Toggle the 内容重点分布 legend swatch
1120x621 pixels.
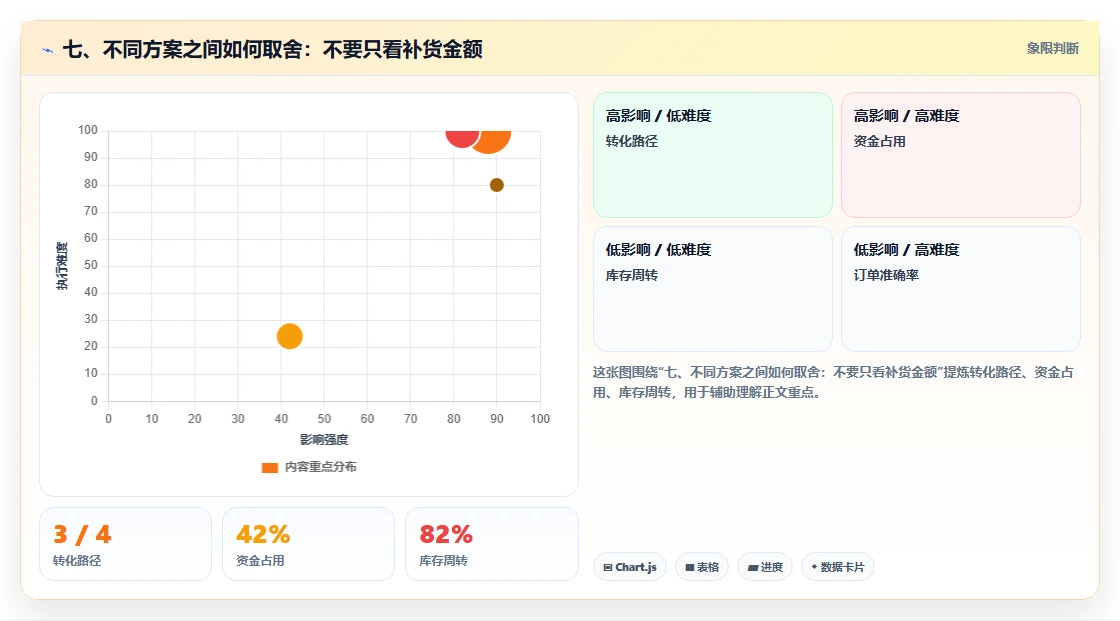coord(269,467)
